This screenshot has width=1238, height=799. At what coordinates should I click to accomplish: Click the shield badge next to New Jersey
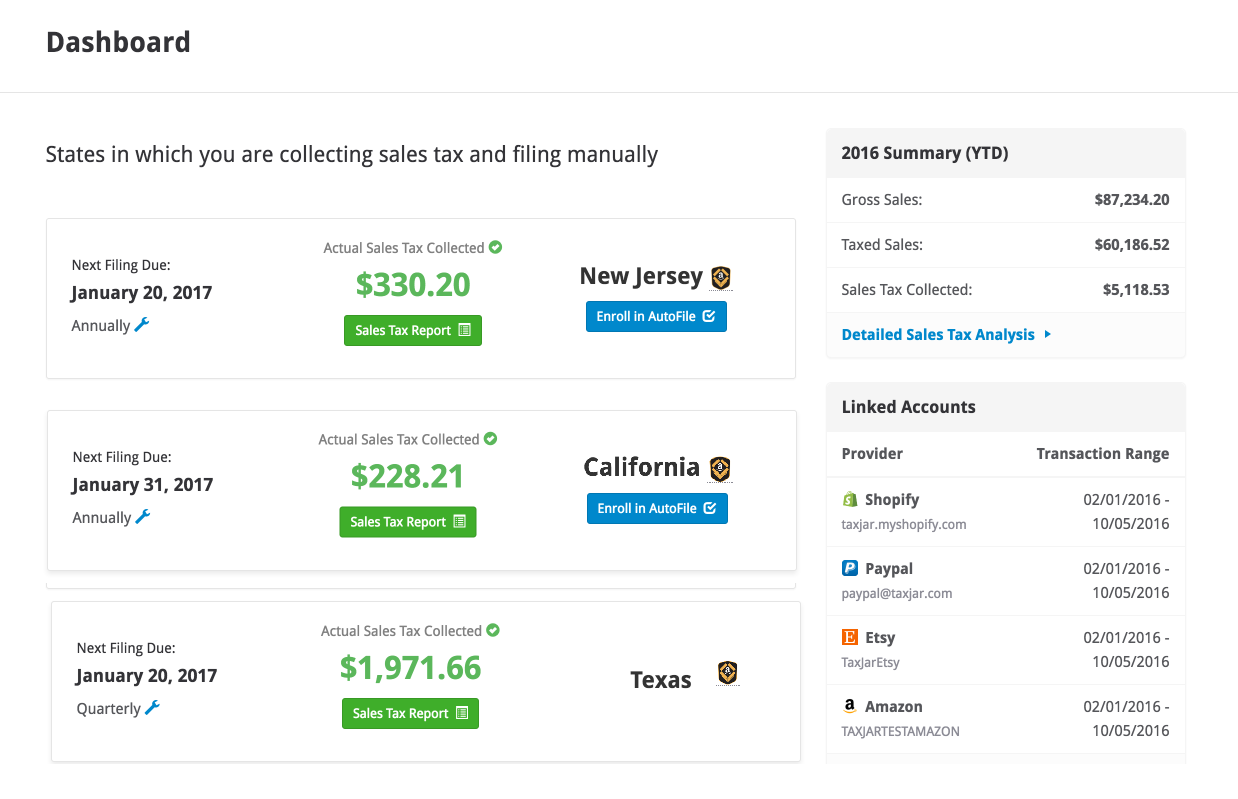(720, 278)
